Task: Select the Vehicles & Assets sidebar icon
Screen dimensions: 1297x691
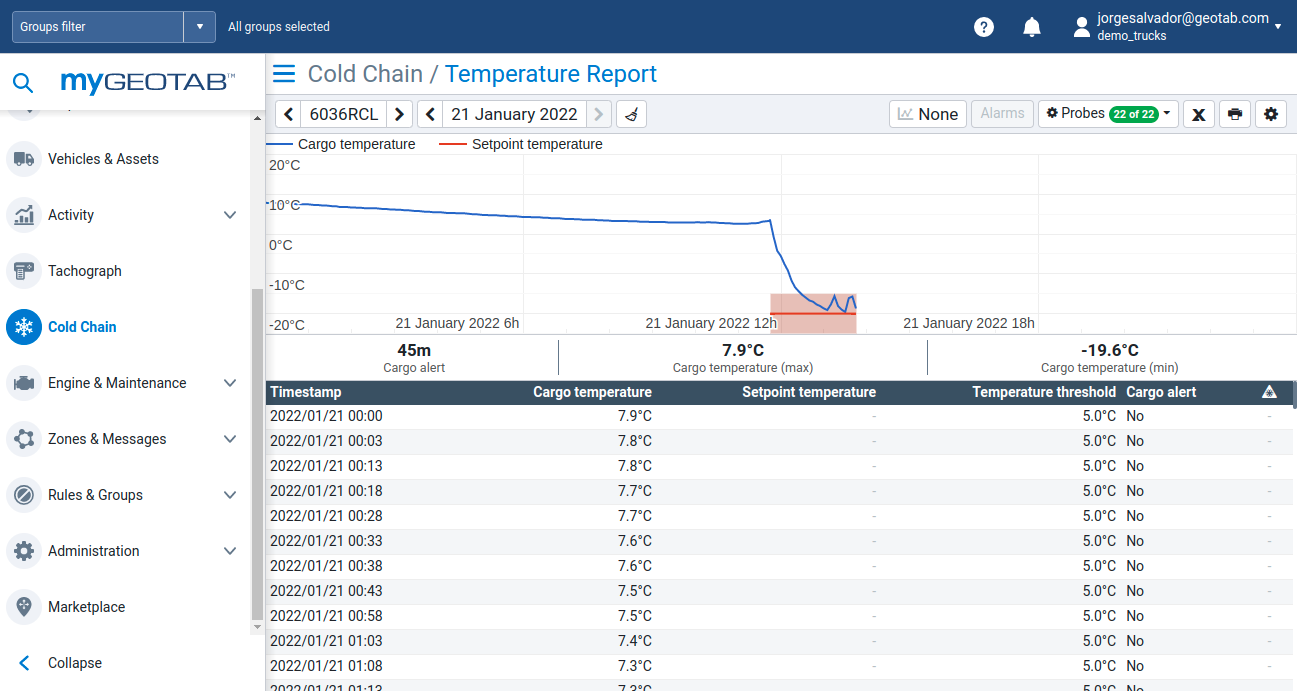Action: click(x=24, y=159)
